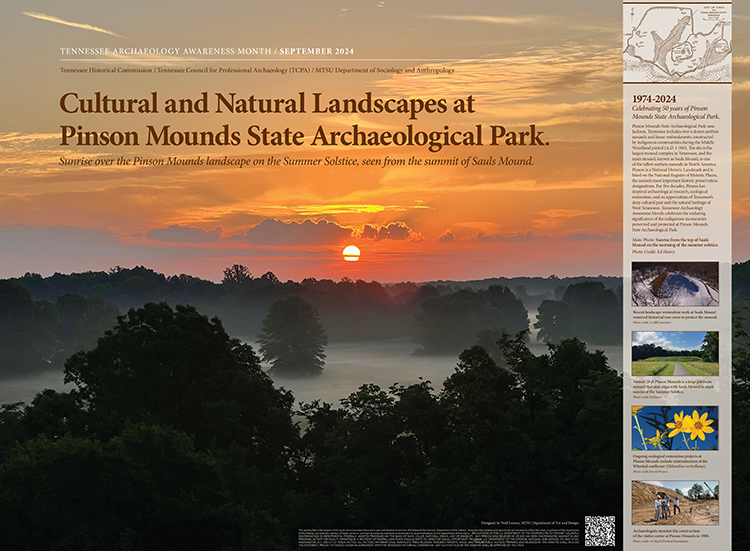
Task: Click the QR code at poster bottom
Action: tap(600, 530)
